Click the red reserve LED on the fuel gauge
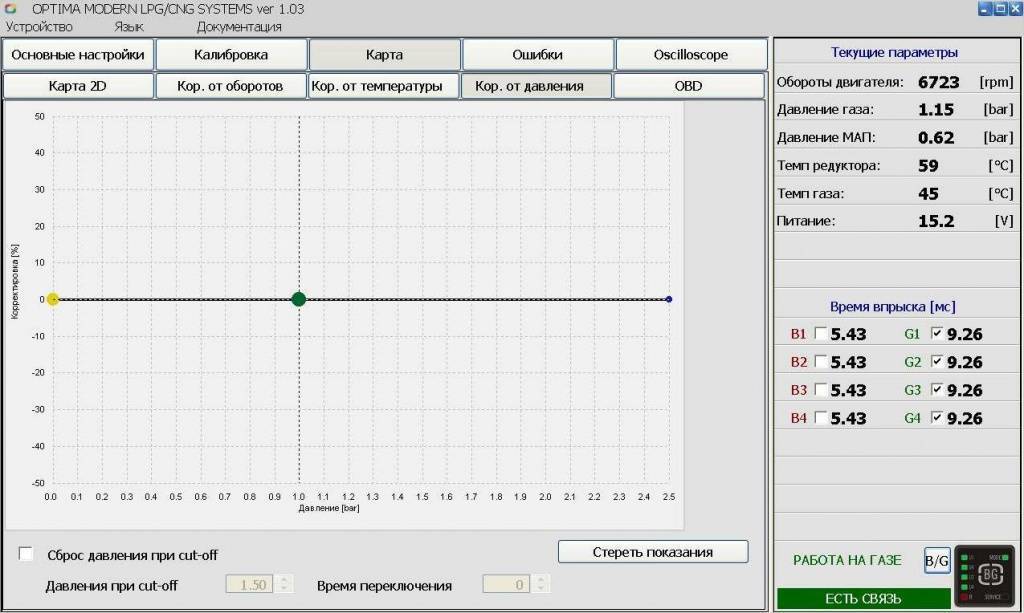The width and height of the screenshot is (1024, 613). point(964,596)
